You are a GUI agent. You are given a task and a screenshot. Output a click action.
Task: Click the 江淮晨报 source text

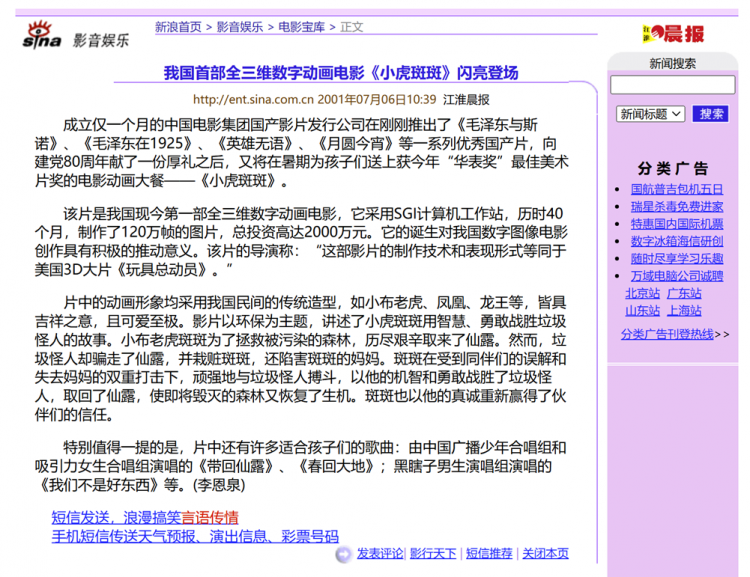click(466, 100)
